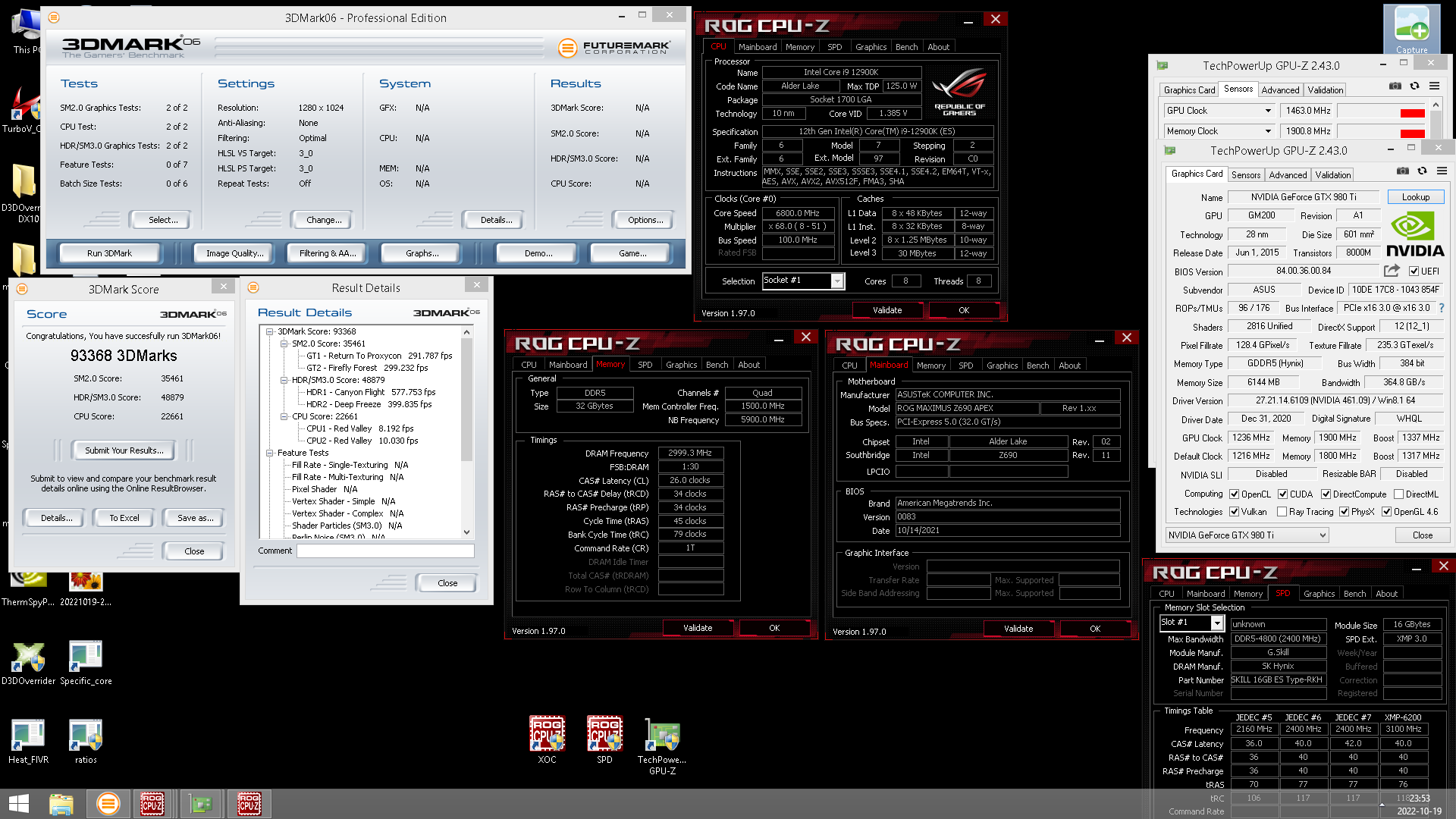Toggle the DirectCompute checkbox
This screenshot has height=819, width=1456.
[x=1326, y=494]
